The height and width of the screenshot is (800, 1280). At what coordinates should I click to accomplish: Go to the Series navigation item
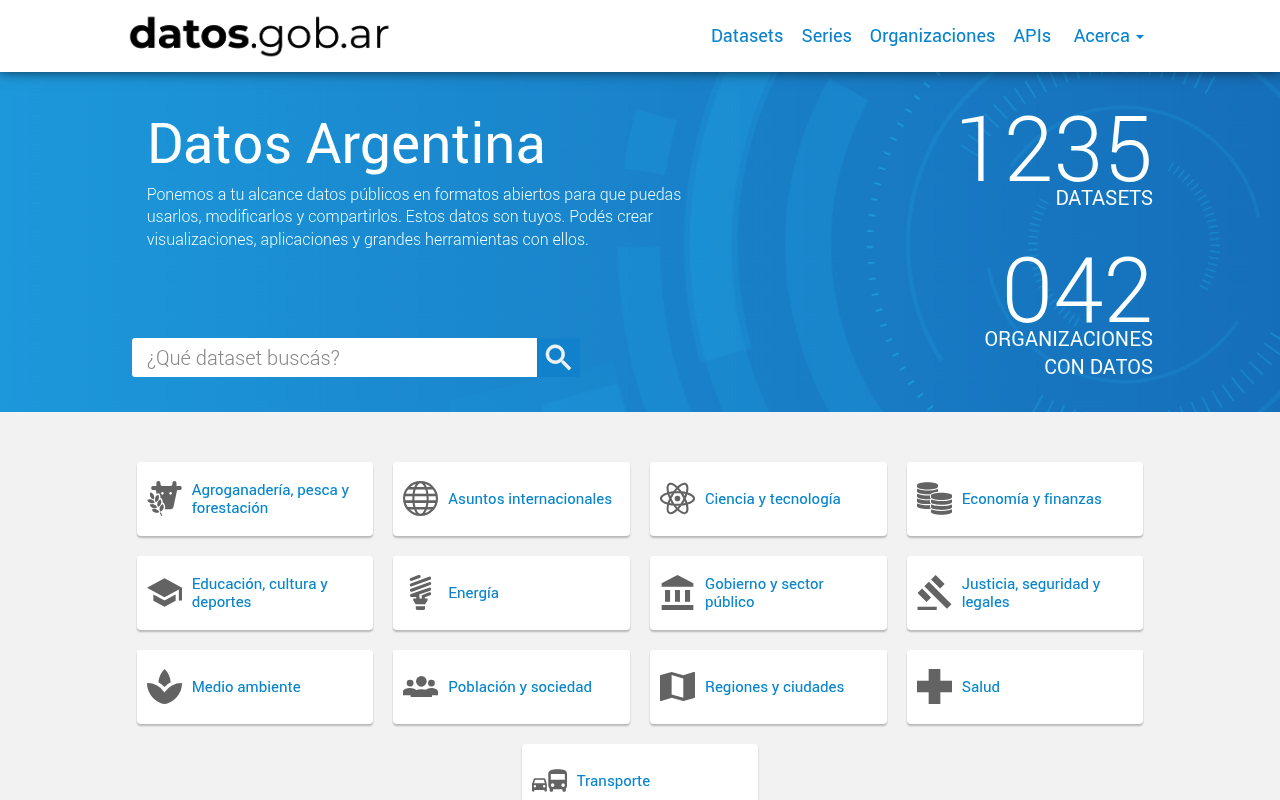tap(826, 36)
